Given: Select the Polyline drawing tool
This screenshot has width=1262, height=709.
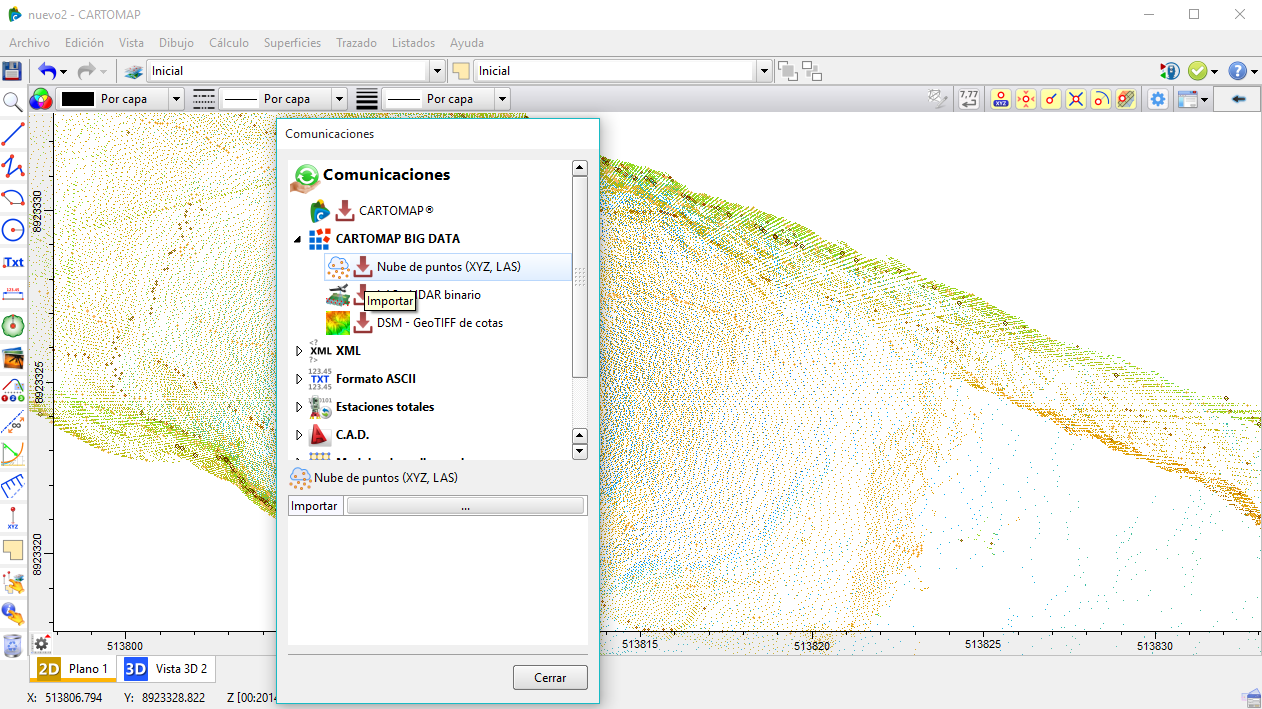Looking at the screenshot, I should (x=13, y=166).
